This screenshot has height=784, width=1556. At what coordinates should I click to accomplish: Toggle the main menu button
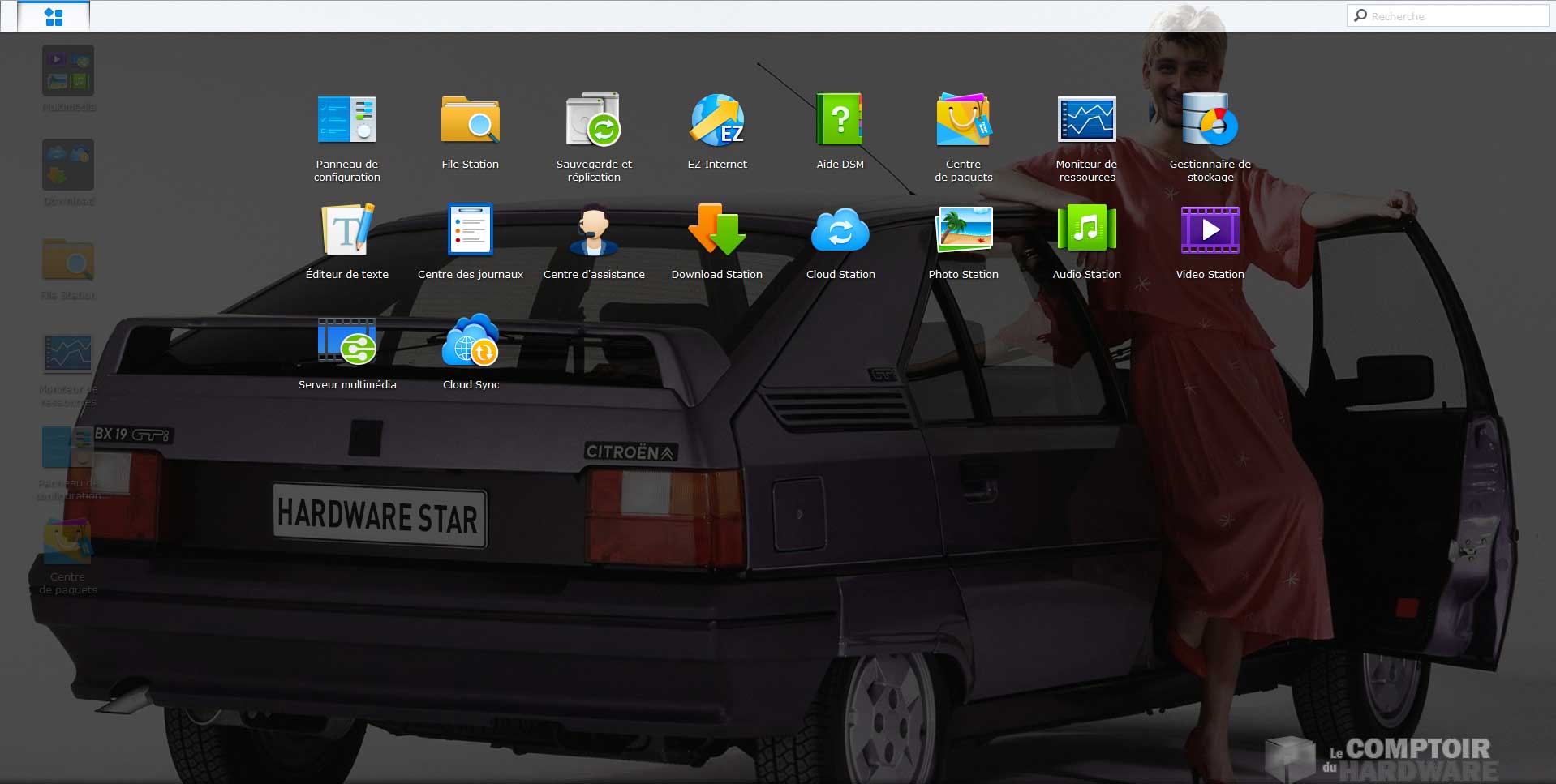[x=54, y=16]
